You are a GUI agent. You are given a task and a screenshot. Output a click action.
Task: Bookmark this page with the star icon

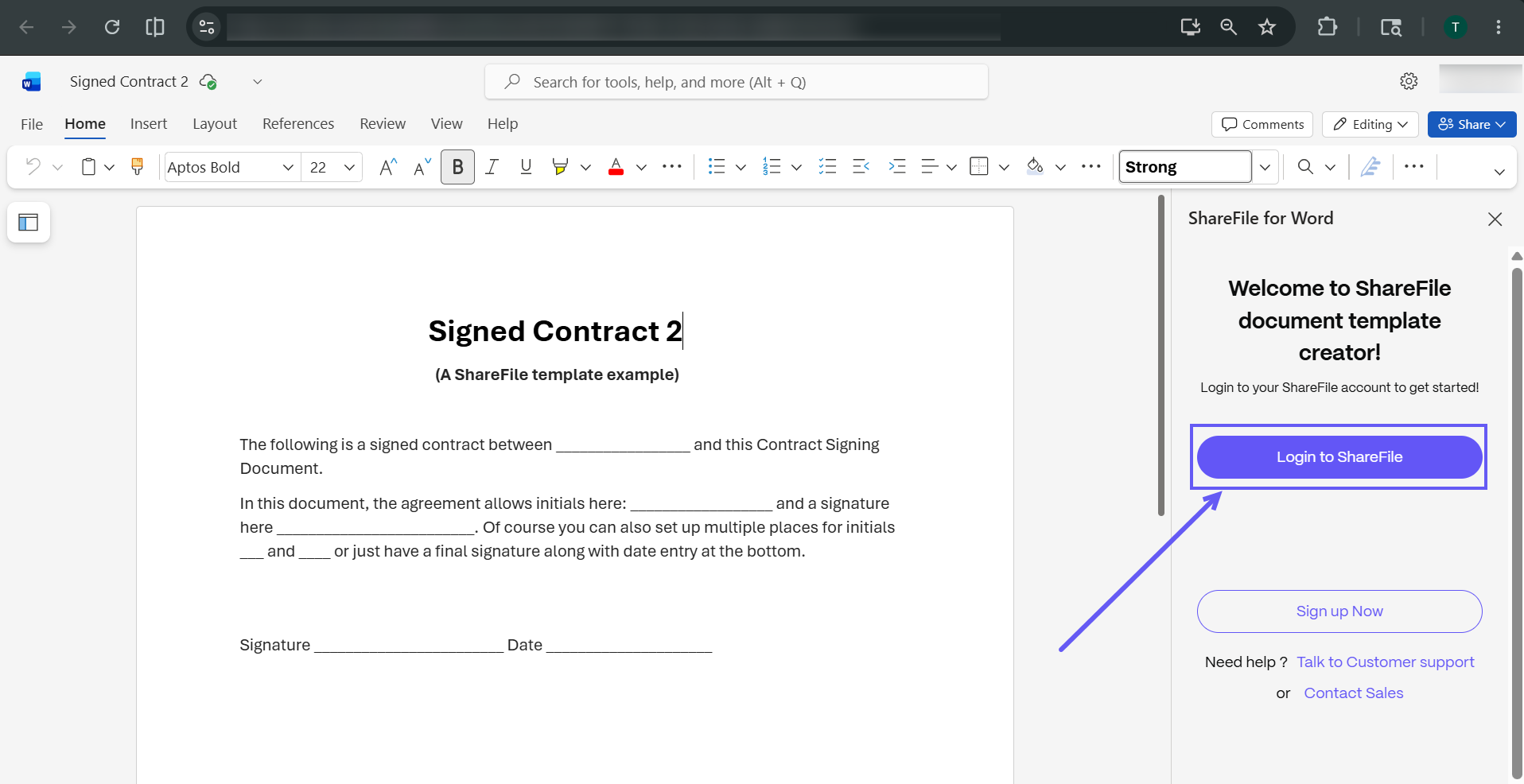pyautogui.click(x=1267, y=27)
